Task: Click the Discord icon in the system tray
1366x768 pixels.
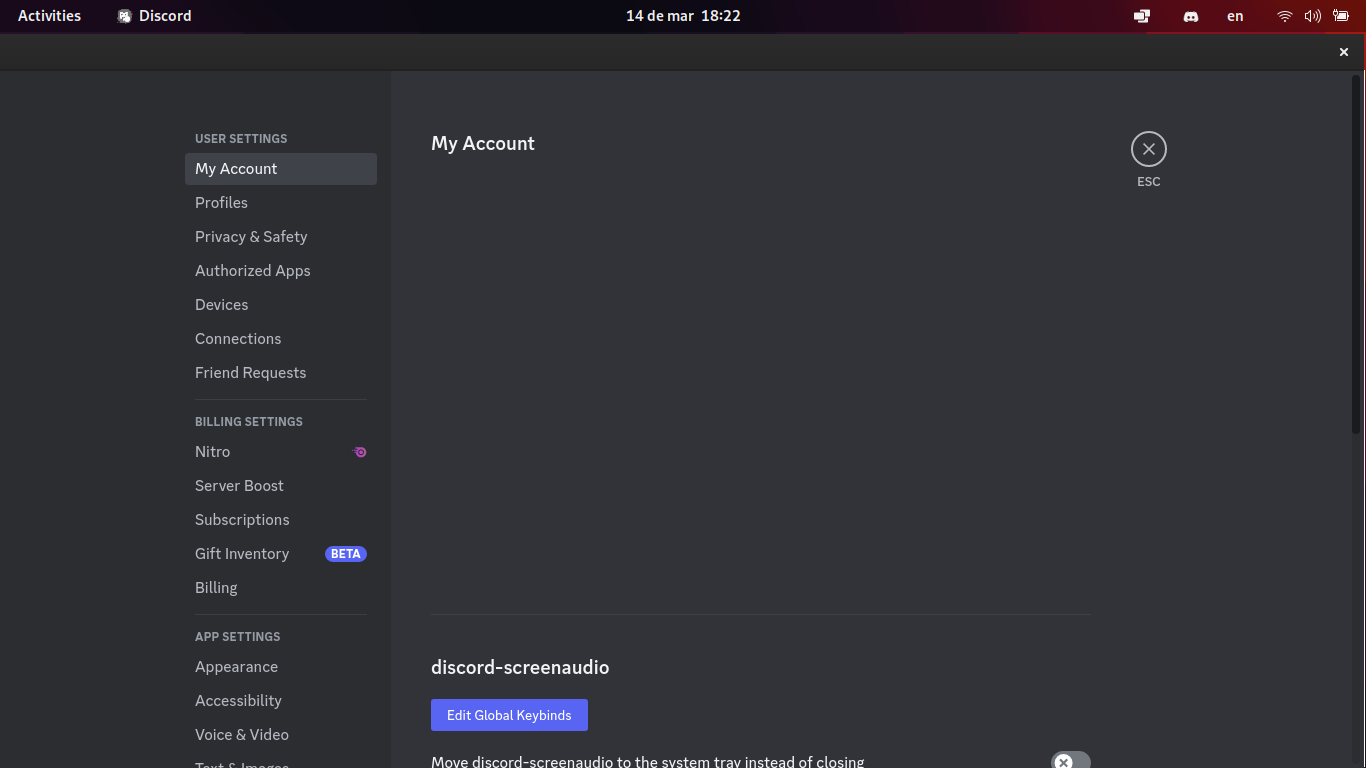Action: point(1190,16)
